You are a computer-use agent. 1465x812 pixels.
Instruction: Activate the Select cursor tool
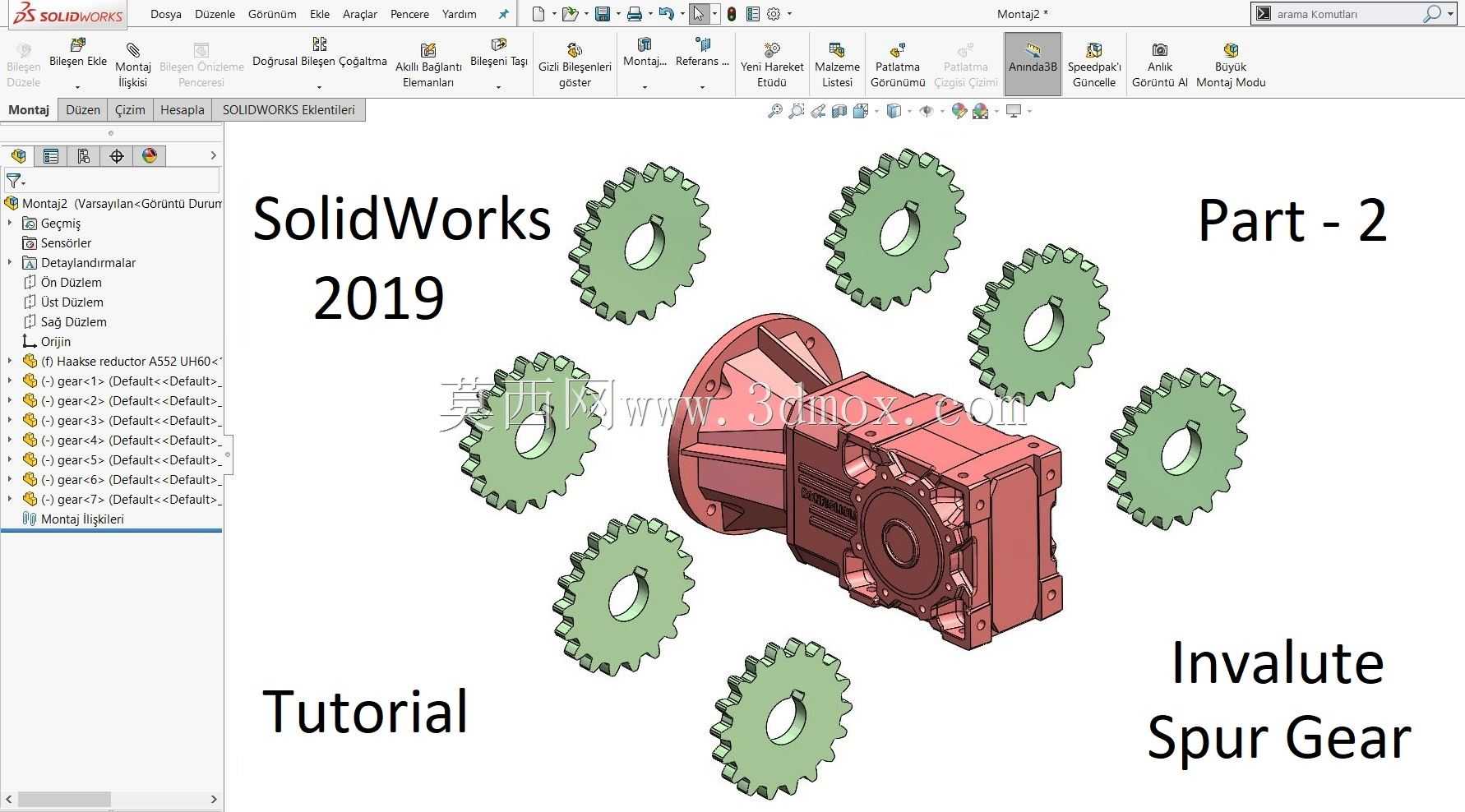[x=698, y=14]
